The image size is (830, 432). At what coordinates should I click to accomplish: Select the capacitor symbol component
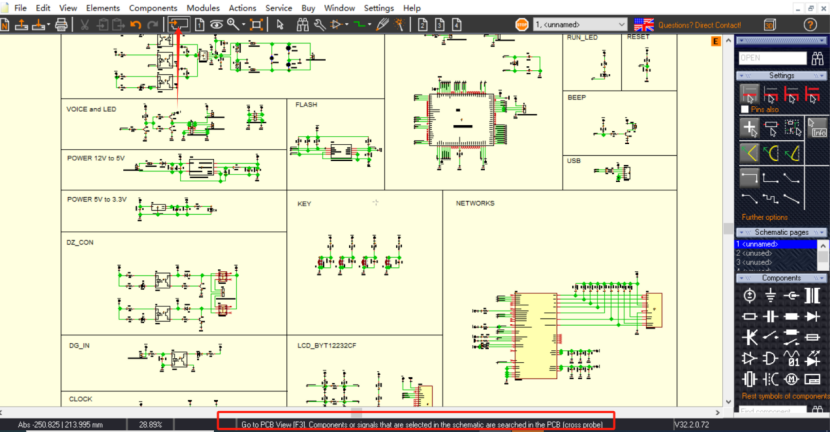[x=770, y=317]
